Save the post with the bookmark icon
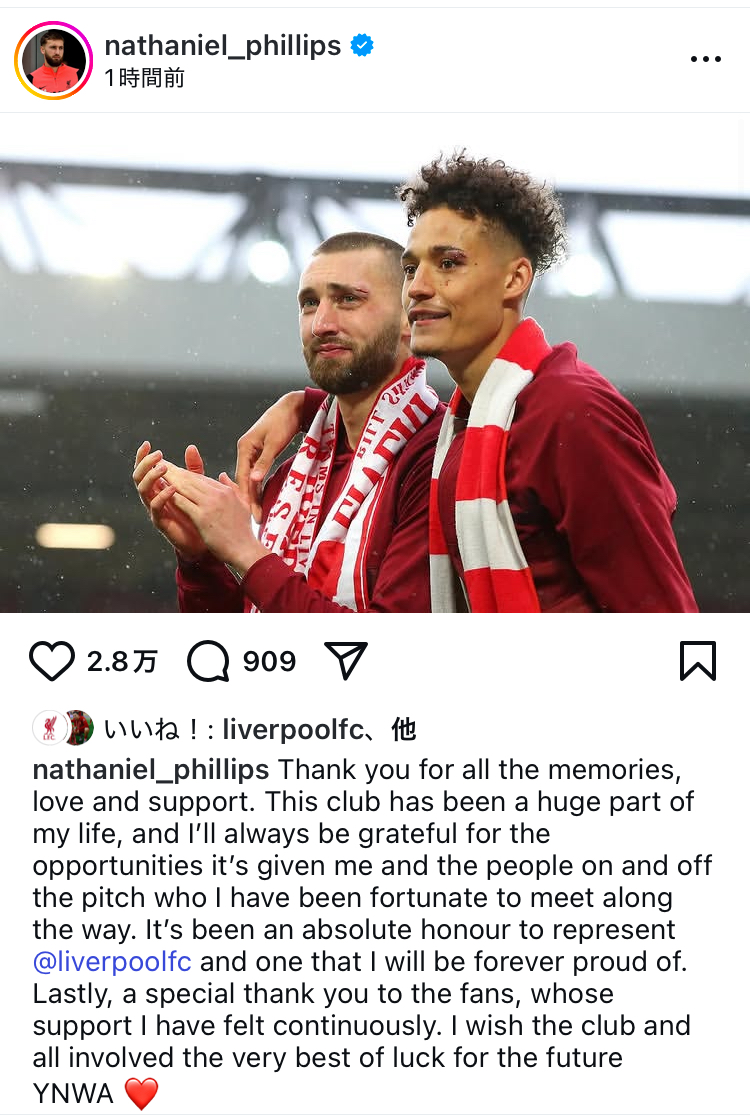Image resolution: width=750 pixels, height=1120 pixels. 697,661
